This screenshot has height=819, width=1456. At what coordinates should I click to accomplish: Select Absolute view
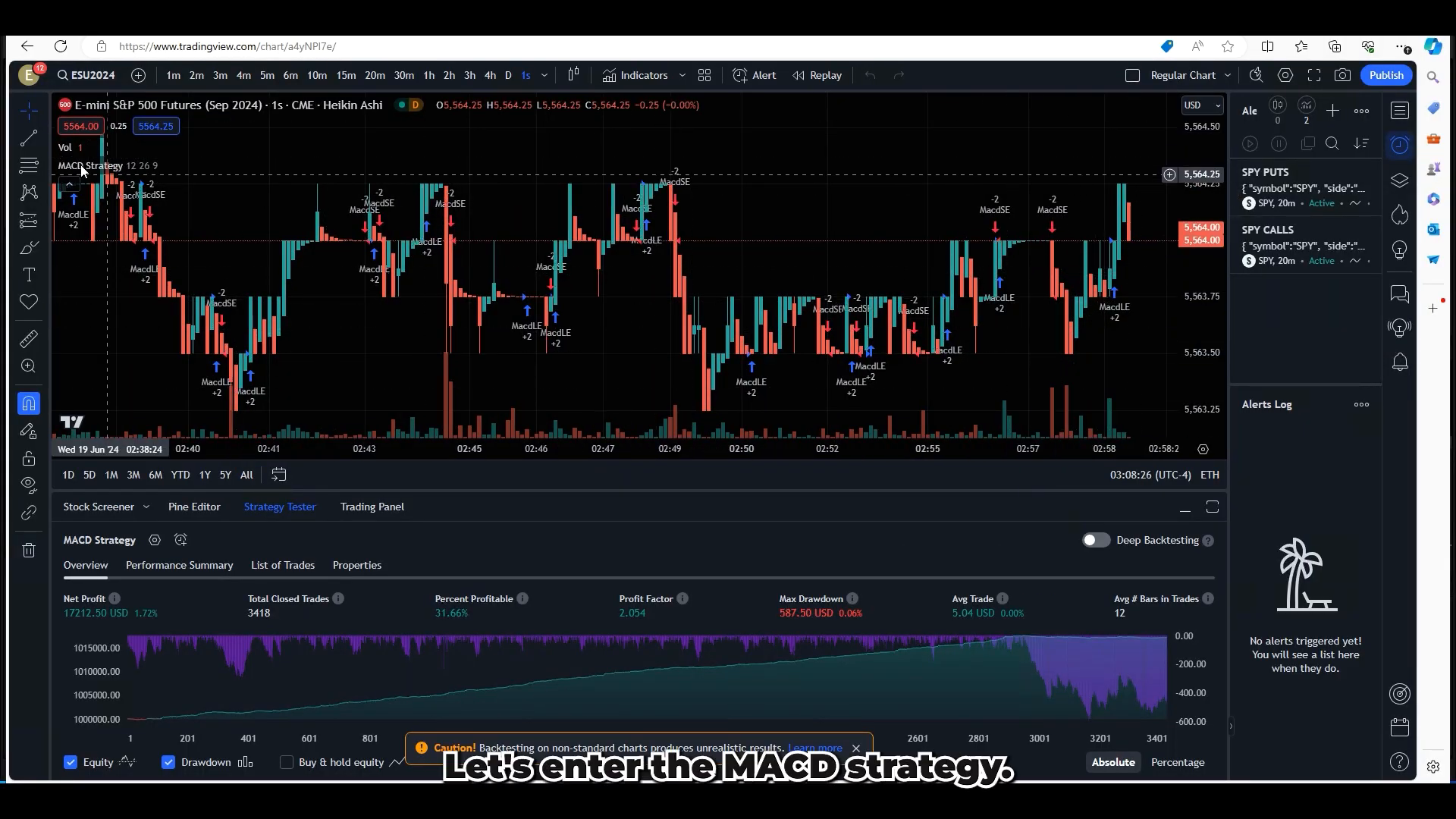click(x=1113, y=762)
